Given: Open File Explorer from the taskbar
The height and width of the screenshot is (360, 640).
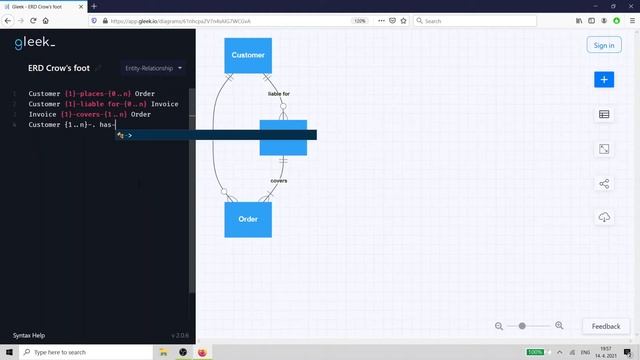Looking at the screenshot, I should click(x=163, y=352).
